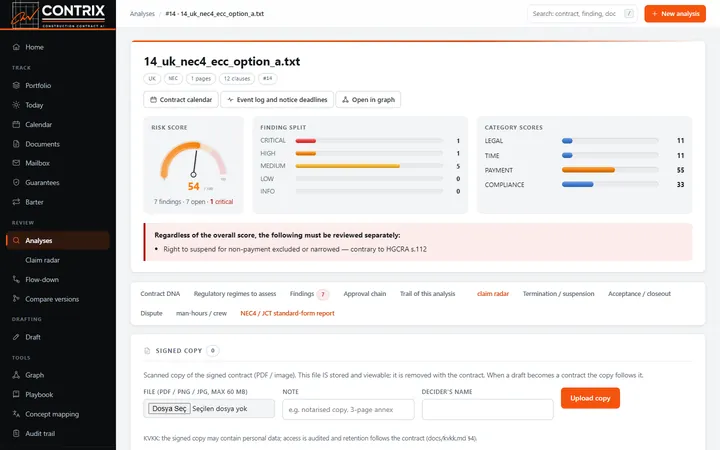Screen dimensions: 720x450
Task: Click the risk score gauge
Action: [193, 162]
